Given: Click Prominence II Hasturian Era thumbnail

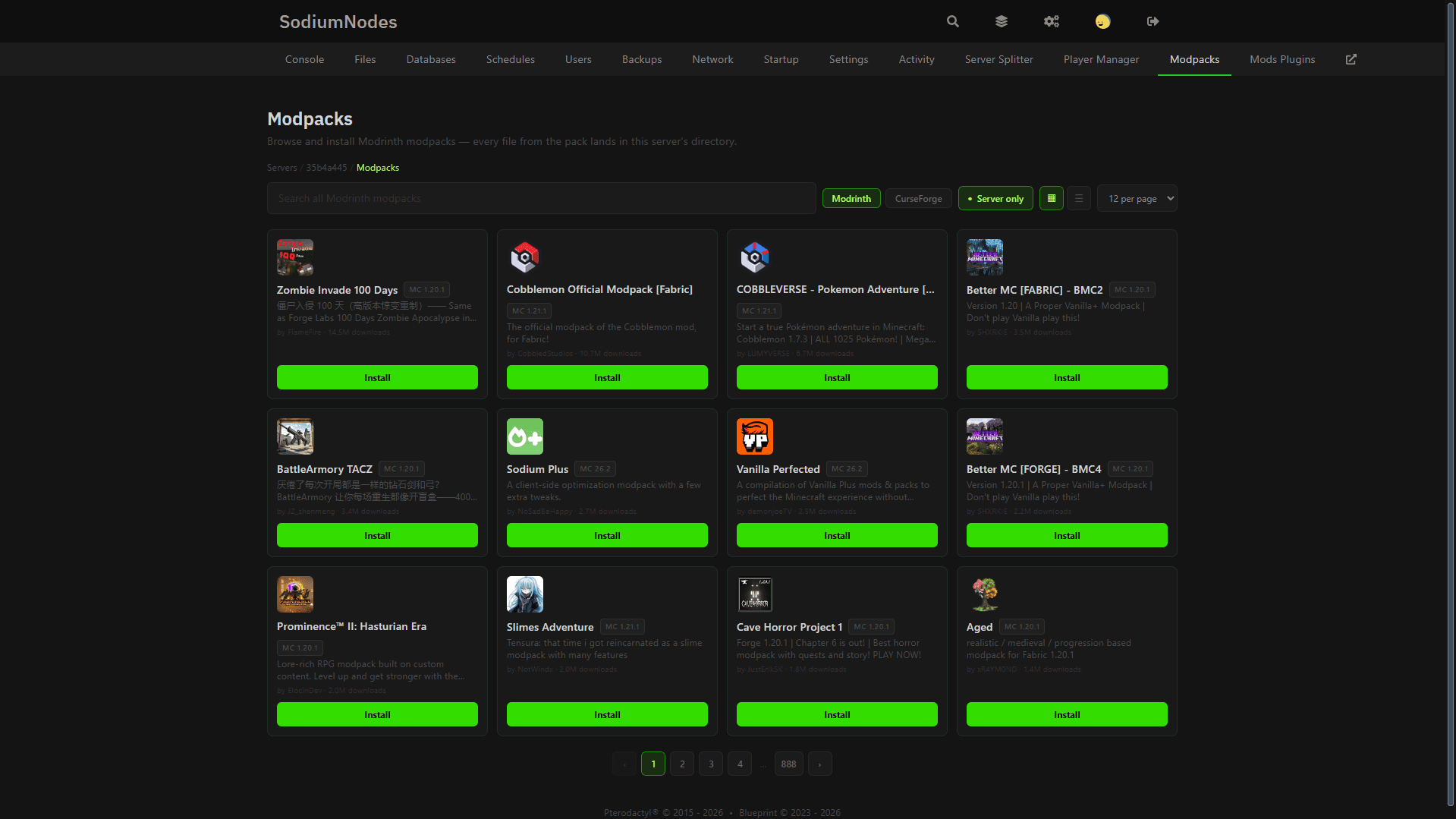Looking at the screenshot, I should (295, 594).
